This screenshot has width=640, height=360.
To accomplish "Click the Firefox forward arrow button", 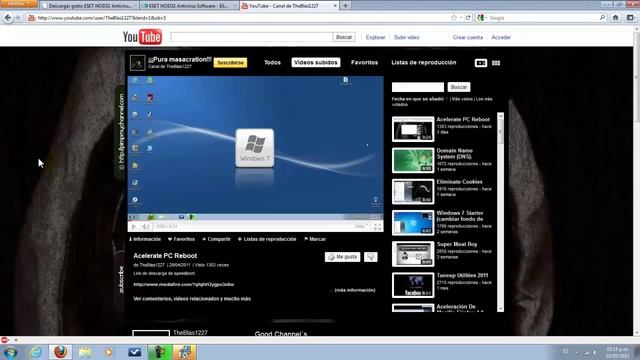I will (18, 18).
